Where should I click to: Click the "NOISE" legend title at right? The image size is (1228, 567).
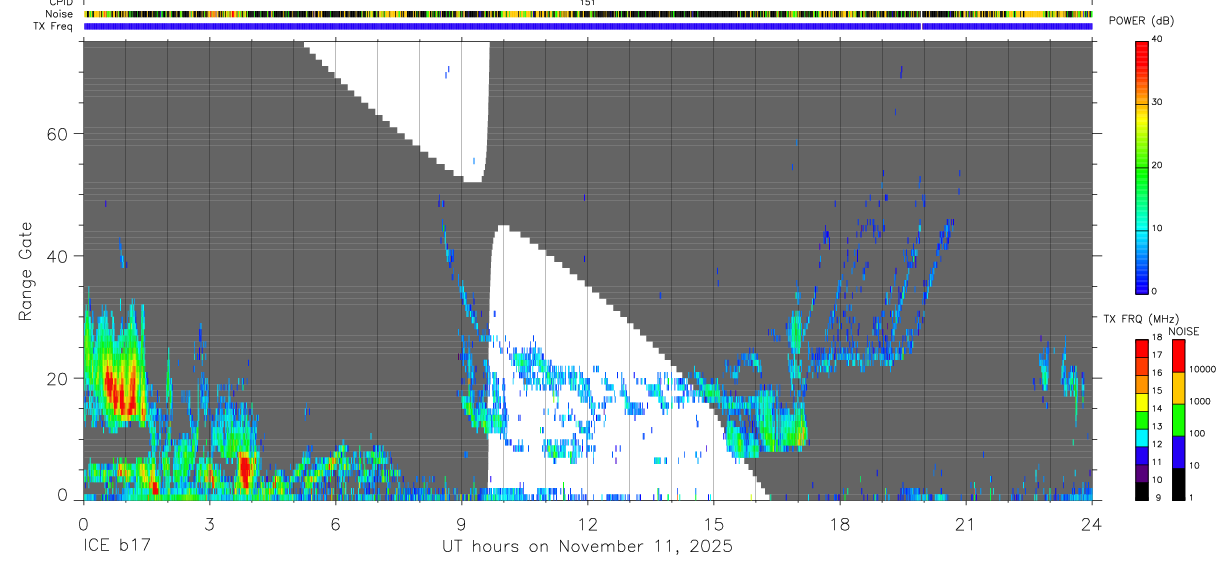(x=1184, y=331)
